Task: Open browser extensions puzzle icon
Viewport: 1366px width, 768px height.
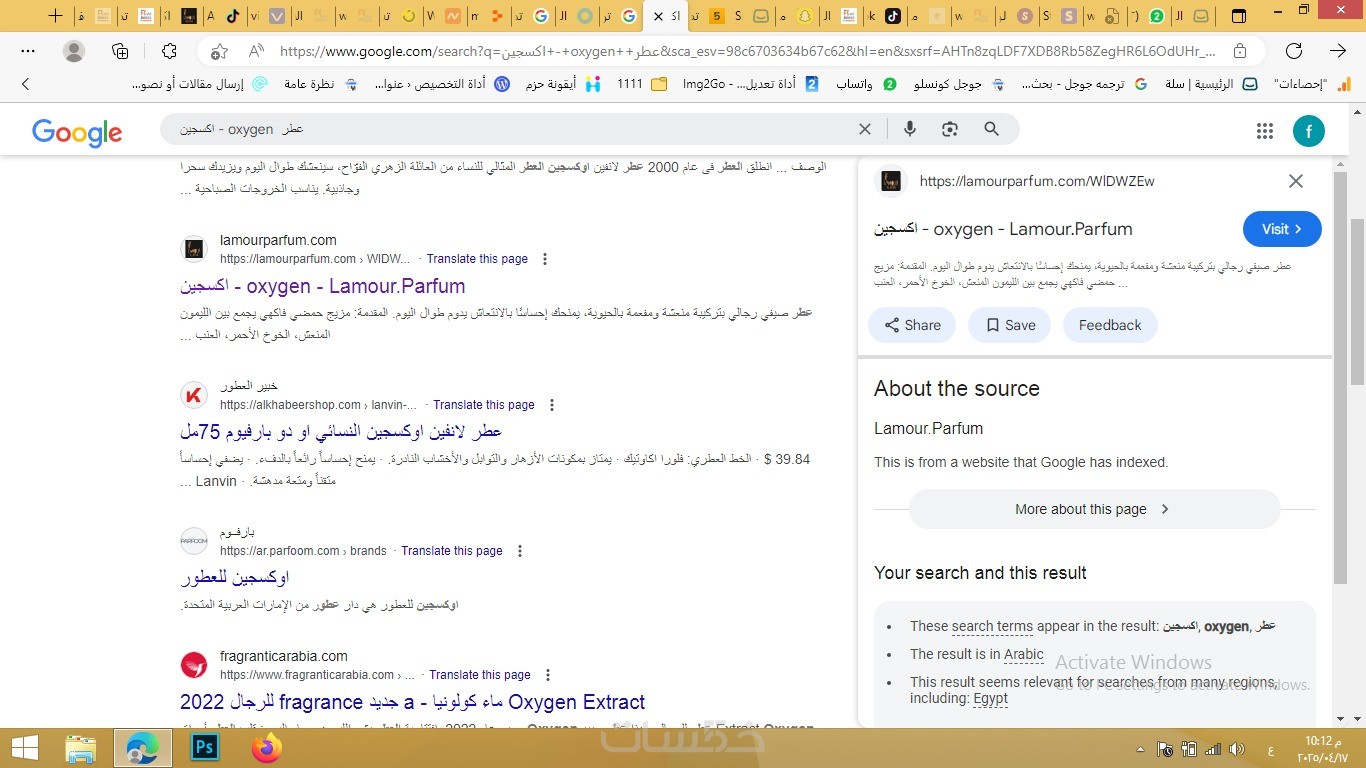Action: pyautogui.click(x=168, y=51)
